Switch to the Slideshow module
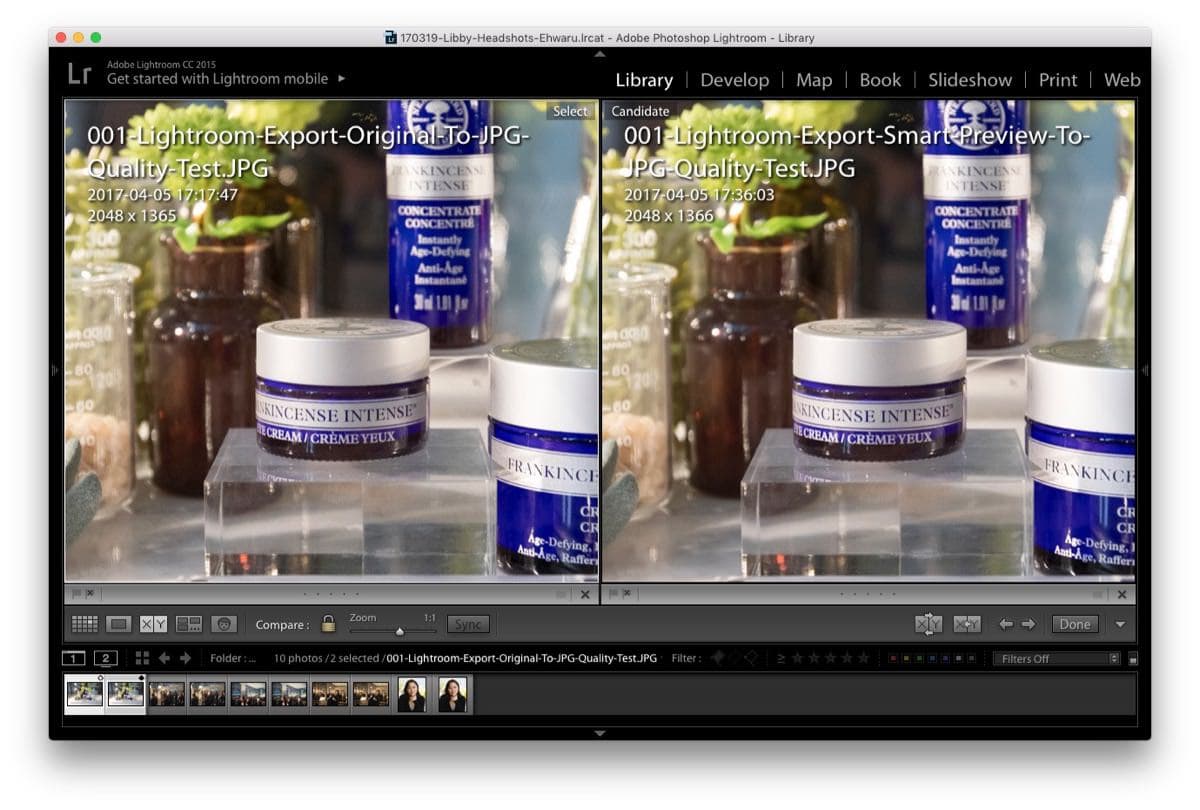1200x810 pixels. click(970, 80)
